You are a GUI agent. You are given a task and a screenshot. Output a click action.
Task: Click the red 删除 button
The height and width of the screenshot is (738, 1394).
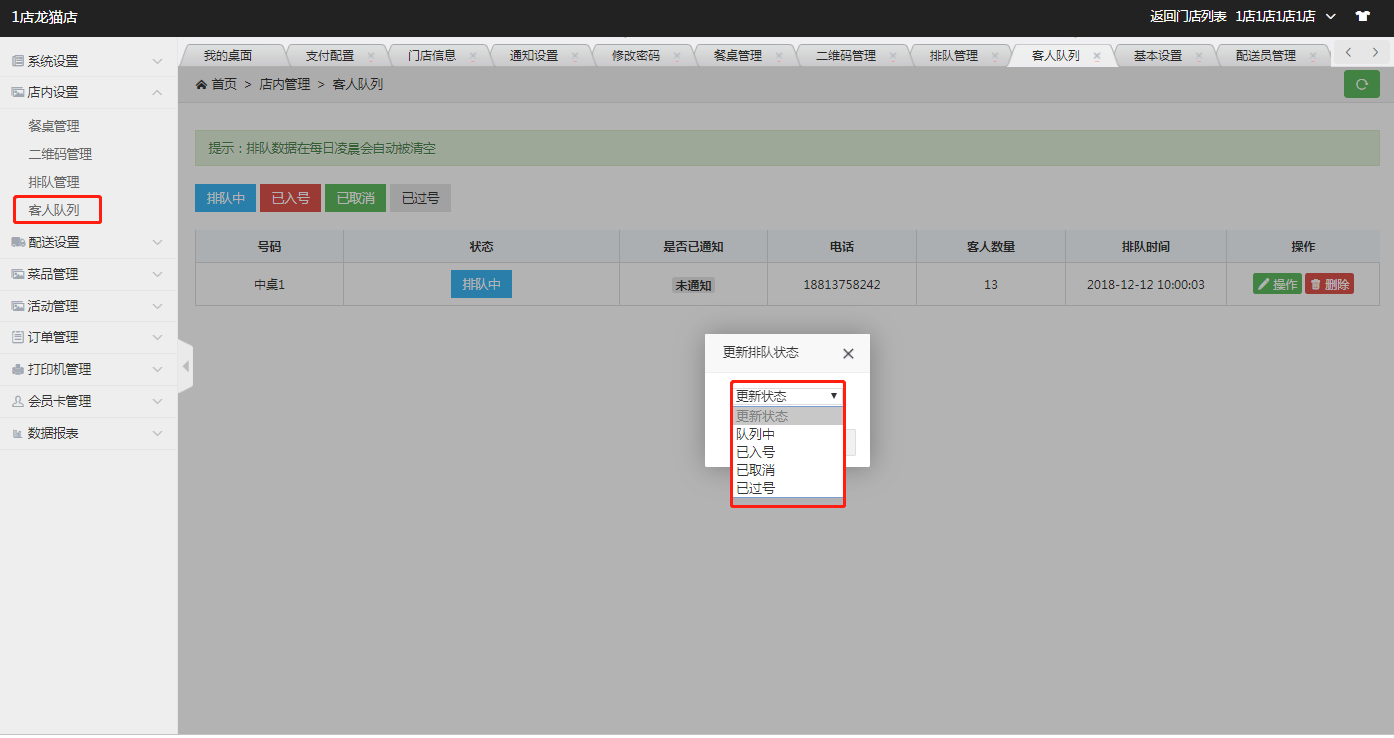coord(1329,285)
